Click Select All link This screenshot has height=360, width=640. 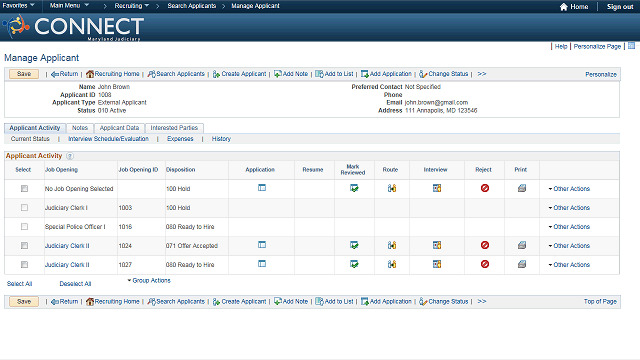[19, 284]
